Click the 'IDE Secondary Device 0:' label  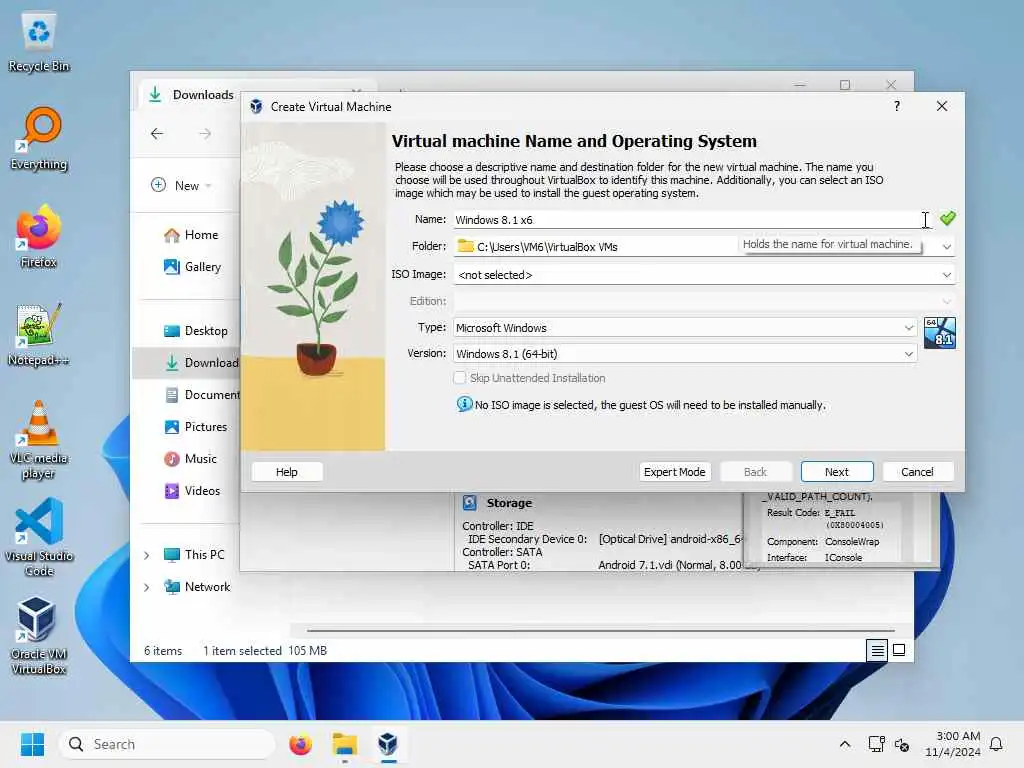coord(527,539)
